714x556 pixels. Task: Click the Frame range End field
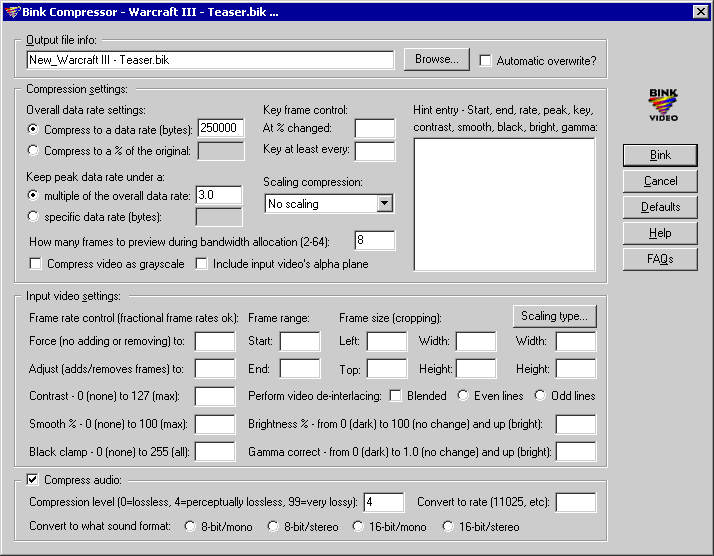[x=300, y=369]
